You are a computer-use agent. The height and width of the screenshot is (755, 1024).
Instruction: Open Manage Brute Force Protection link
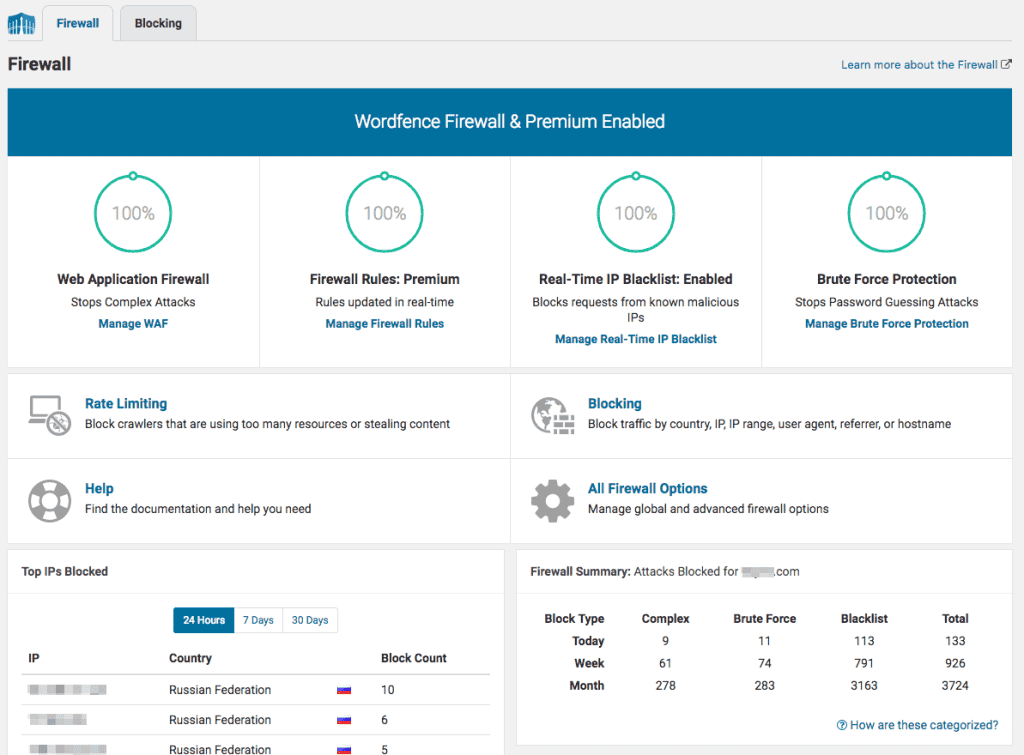click(887, 323)
